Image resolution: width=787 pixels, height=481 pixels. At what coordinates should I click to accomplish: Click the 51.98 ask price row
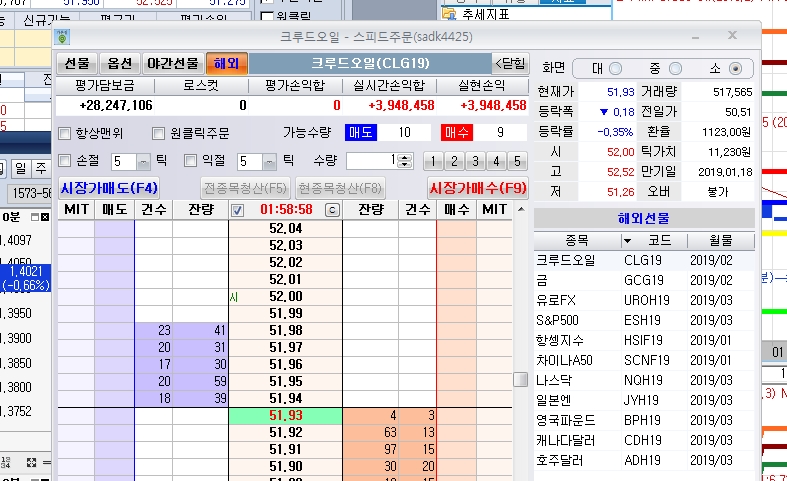pos(286,331)
